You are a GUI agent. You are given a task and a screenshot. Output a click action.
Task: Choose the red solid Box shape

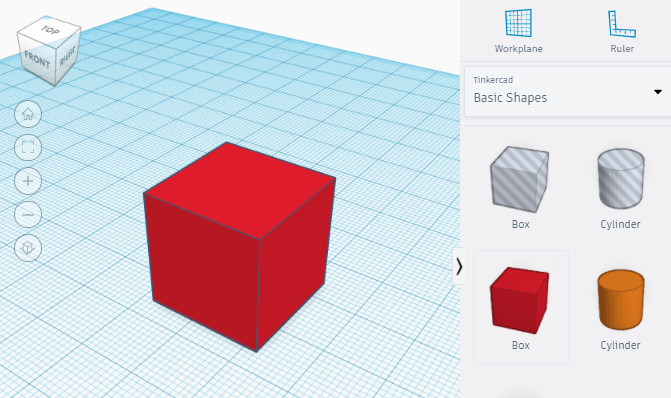[x=520, y=307]
